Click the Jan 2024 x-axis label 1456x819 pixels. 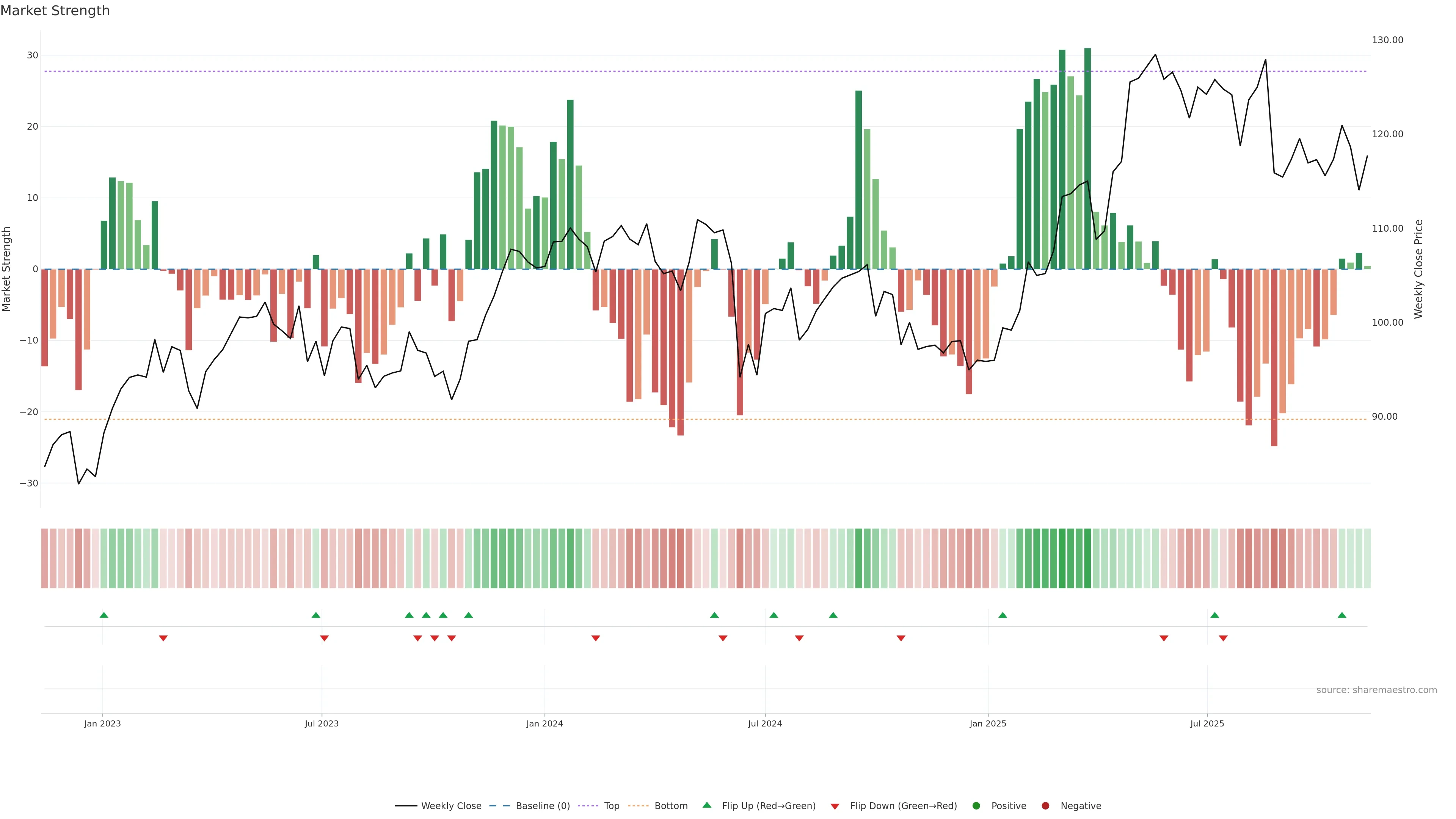[x=544, y=723]
